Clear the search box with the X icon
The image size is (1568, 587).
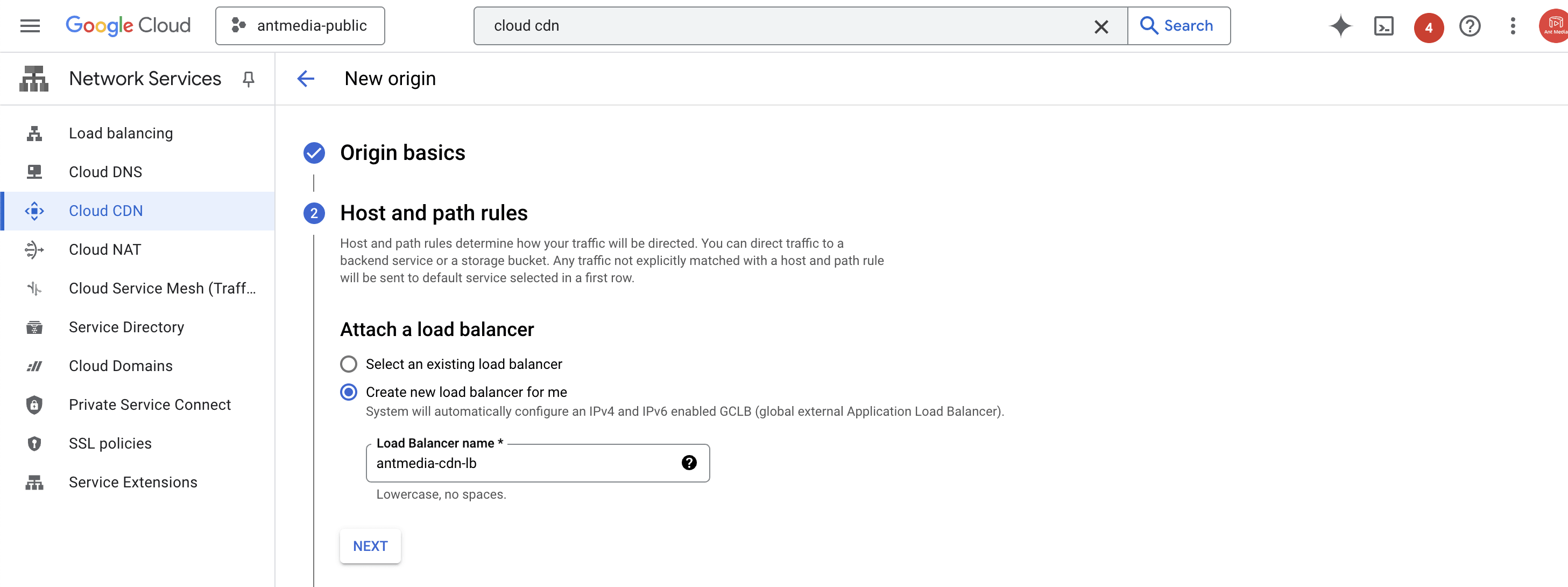point(1100,26)
